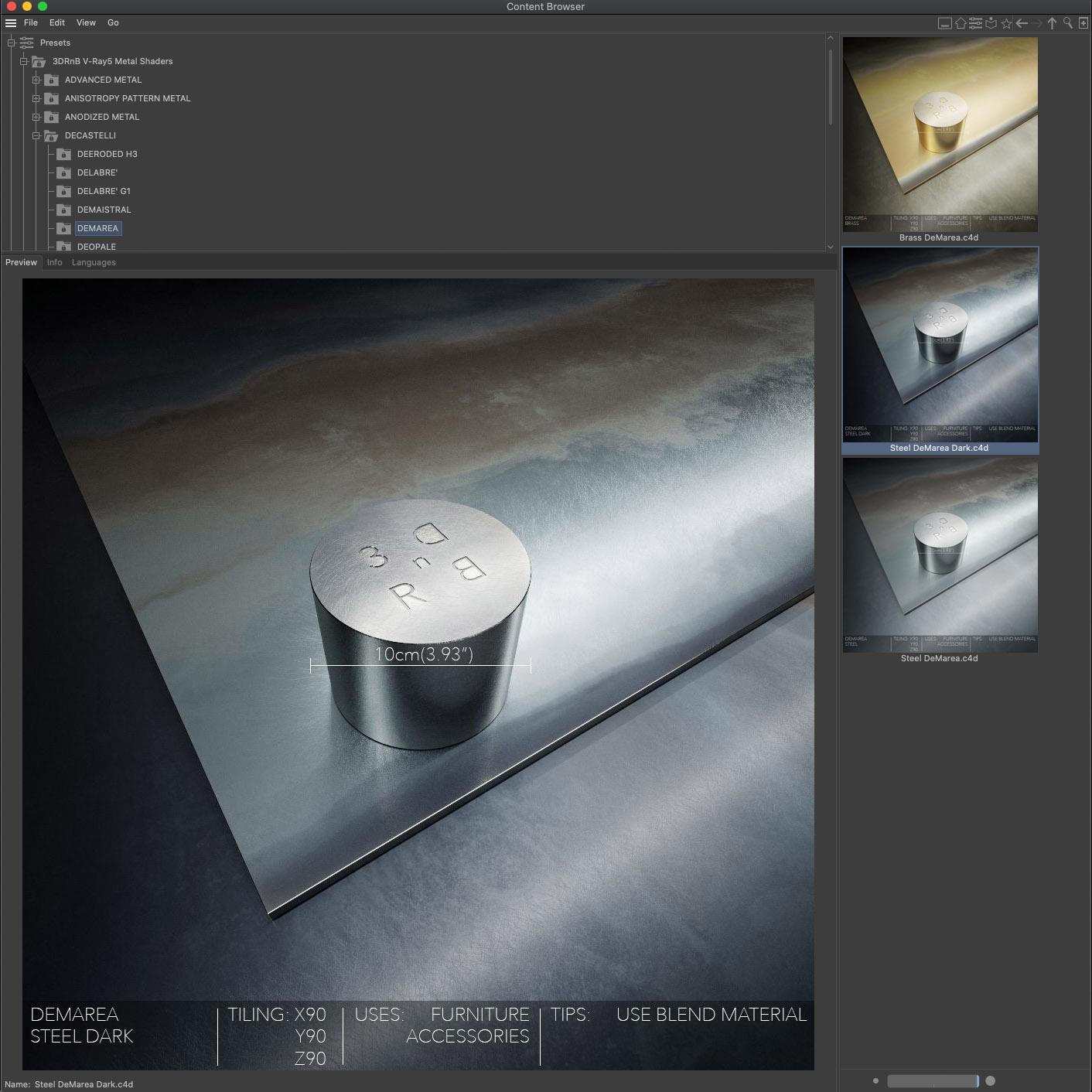Viewport: 1092px width, 1092px height.
Task: Open the View menu
Action: (x=86, y=23)
